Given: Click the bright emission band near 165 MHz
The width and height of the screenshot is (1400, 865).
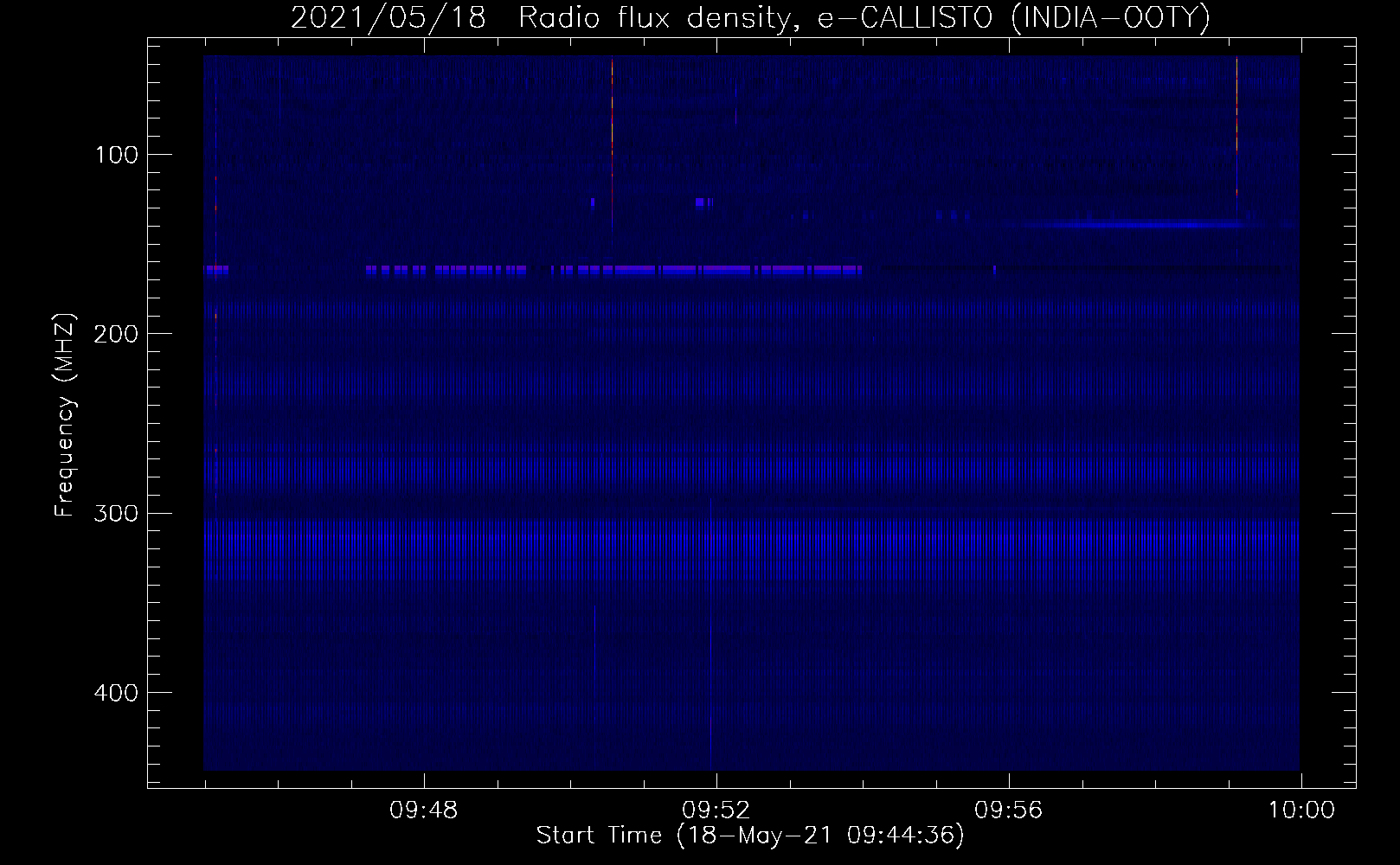Looking at the screenshot, I should coord(614,270).
